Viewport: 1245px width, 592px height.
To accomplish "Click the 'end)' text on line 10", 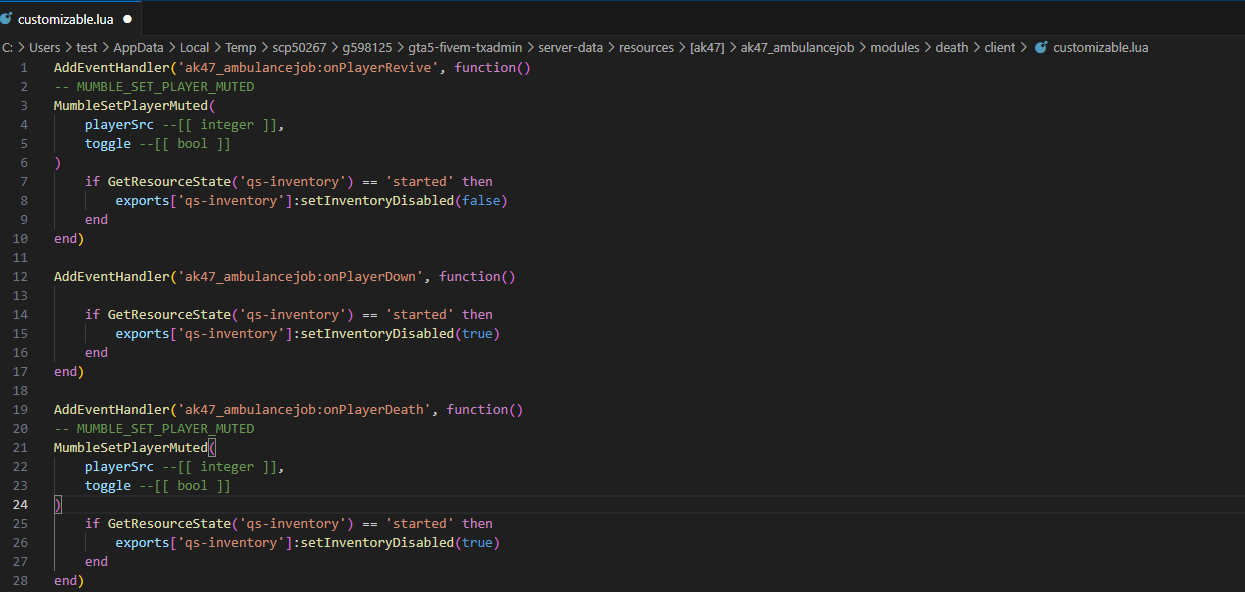I will click(x=69, y=239).
